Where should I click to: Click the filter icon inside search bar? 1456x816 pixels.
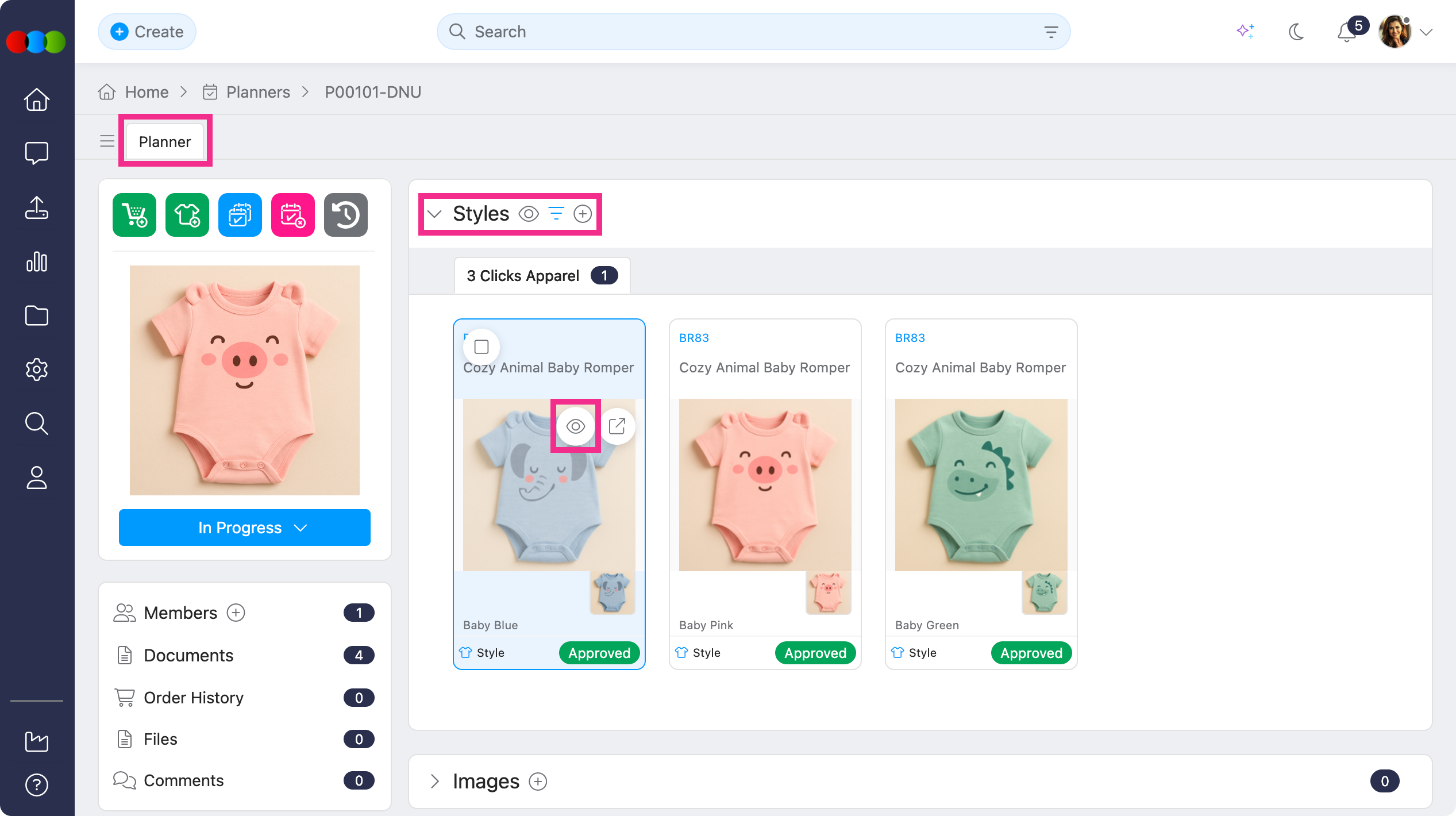coord(1051,32)
